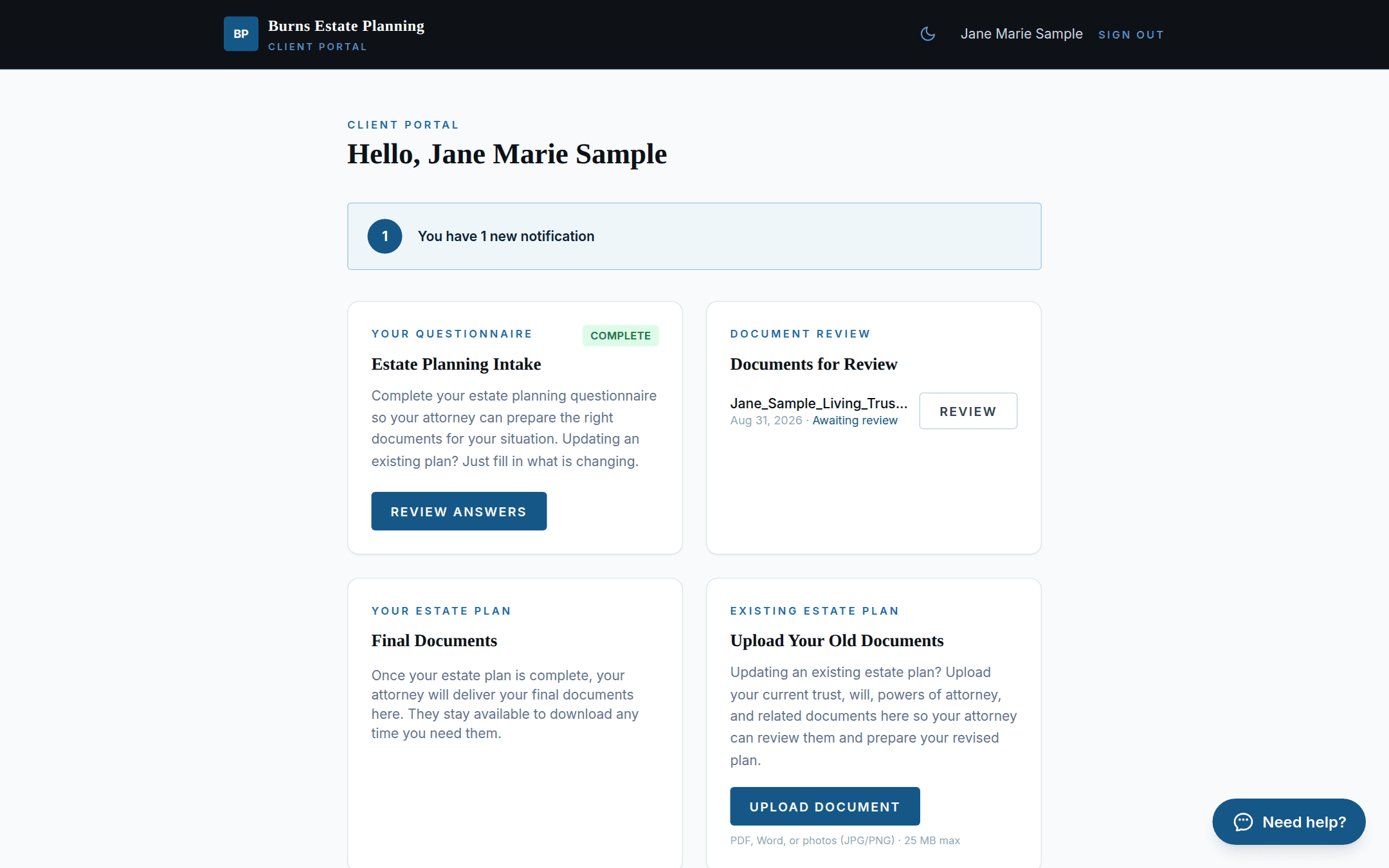Click the Documents for Review heading
The height and width of the screenshot is (868, 1389).
(813, 364)
